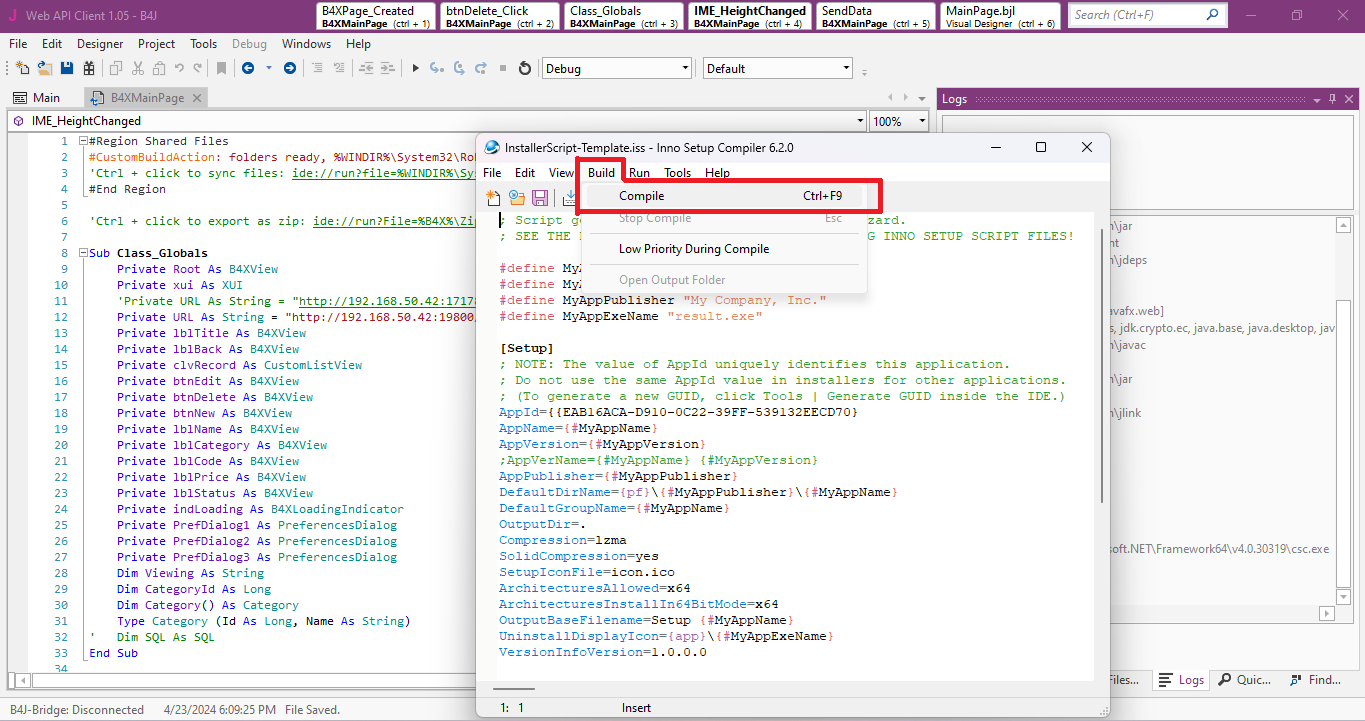Open the Logs panel options dropdown arrow
Viewport: 1365px width, 721px height.
click(1317, 99)
